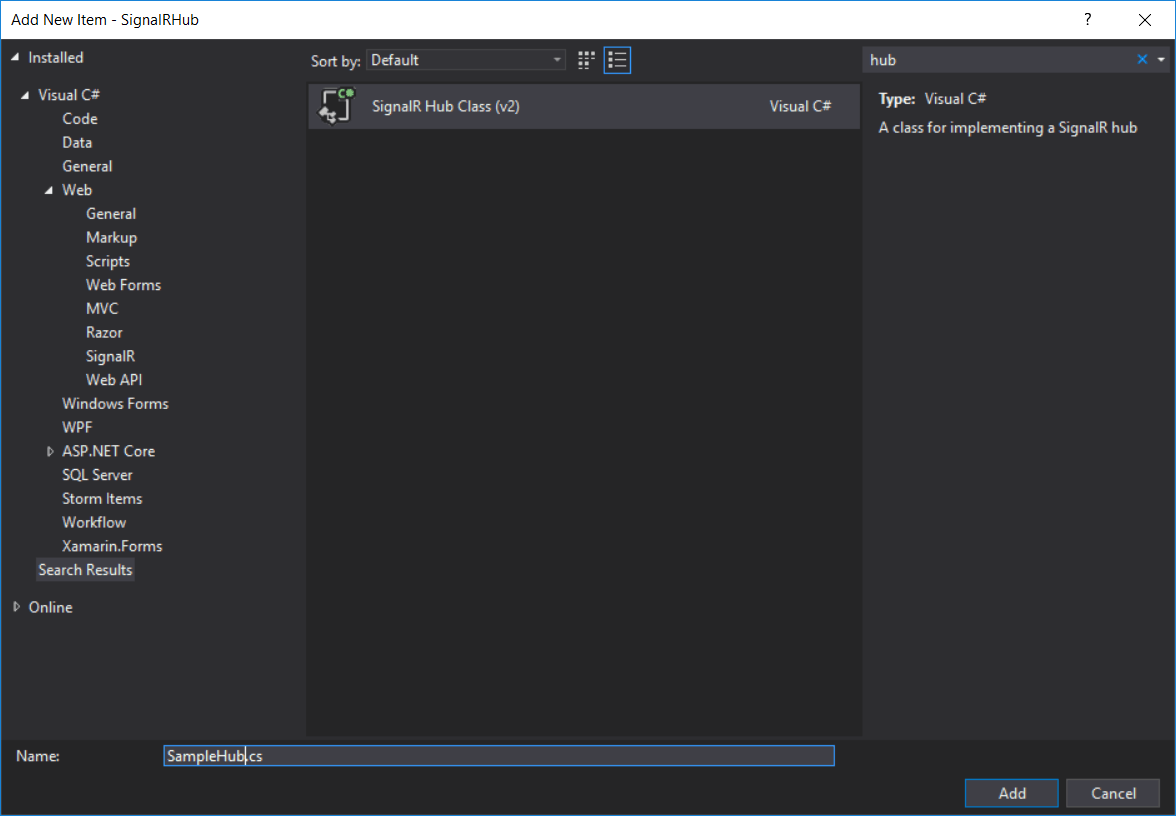Select the Online tree label
The width and height of the screenshot is (1176, 816).
coord(50,608)
